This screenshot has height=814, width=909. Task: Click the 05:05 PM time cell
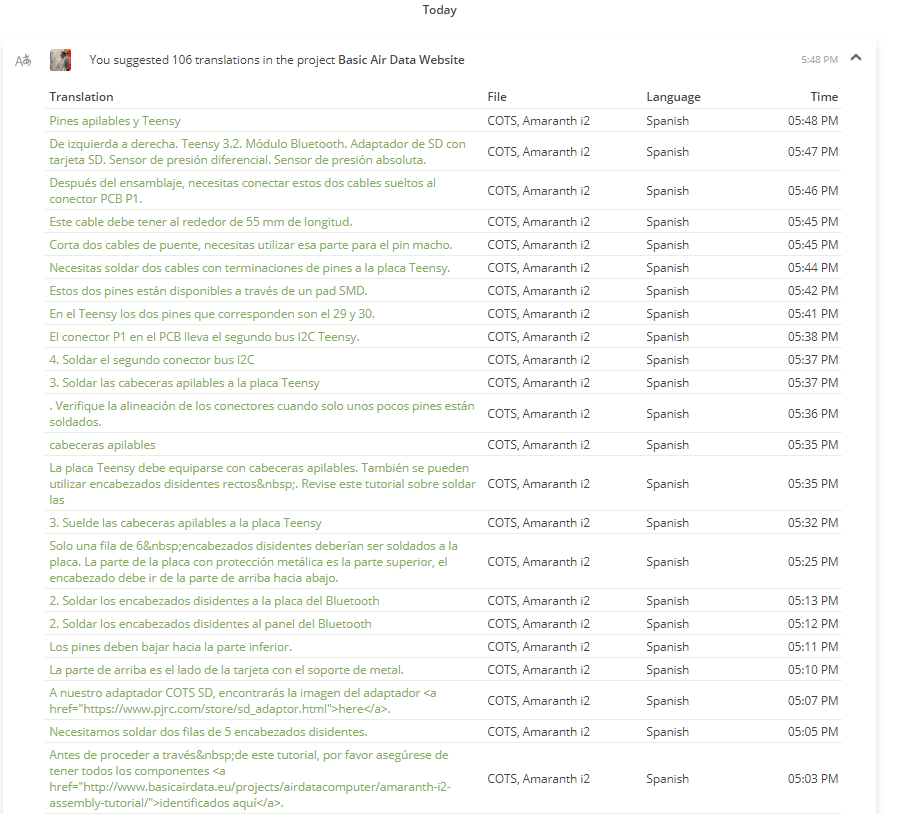pos(813,732)
